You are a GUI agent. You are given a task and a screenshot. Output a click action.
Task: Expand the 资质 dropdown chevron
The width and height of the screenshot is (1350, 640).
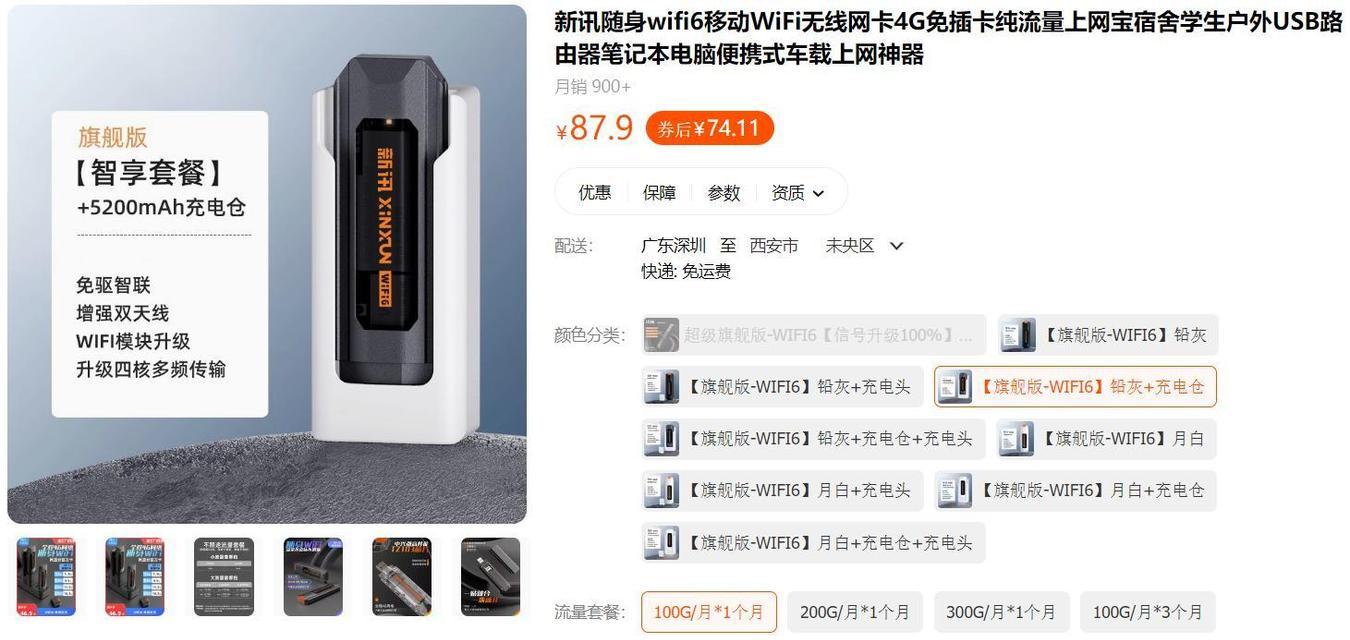[819, 193]
